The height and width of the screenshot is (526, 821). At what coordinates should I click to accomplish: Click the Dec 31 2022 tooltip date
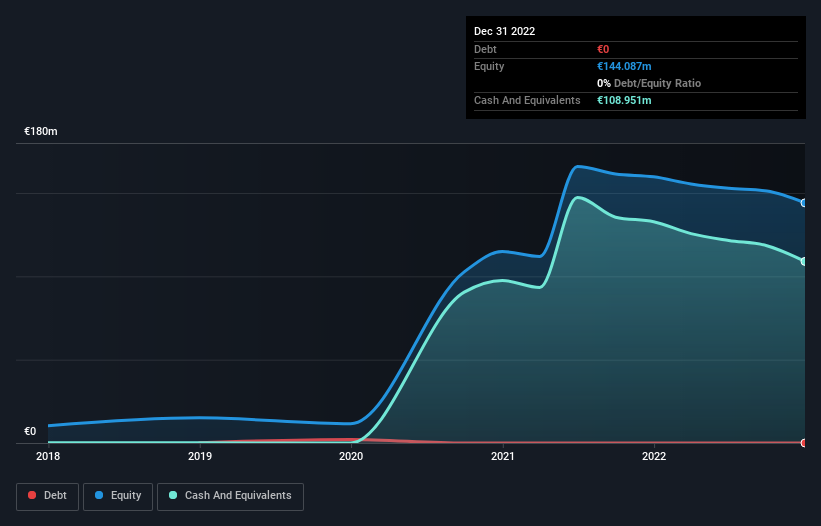pyautogui.click(x=504, y=31)
